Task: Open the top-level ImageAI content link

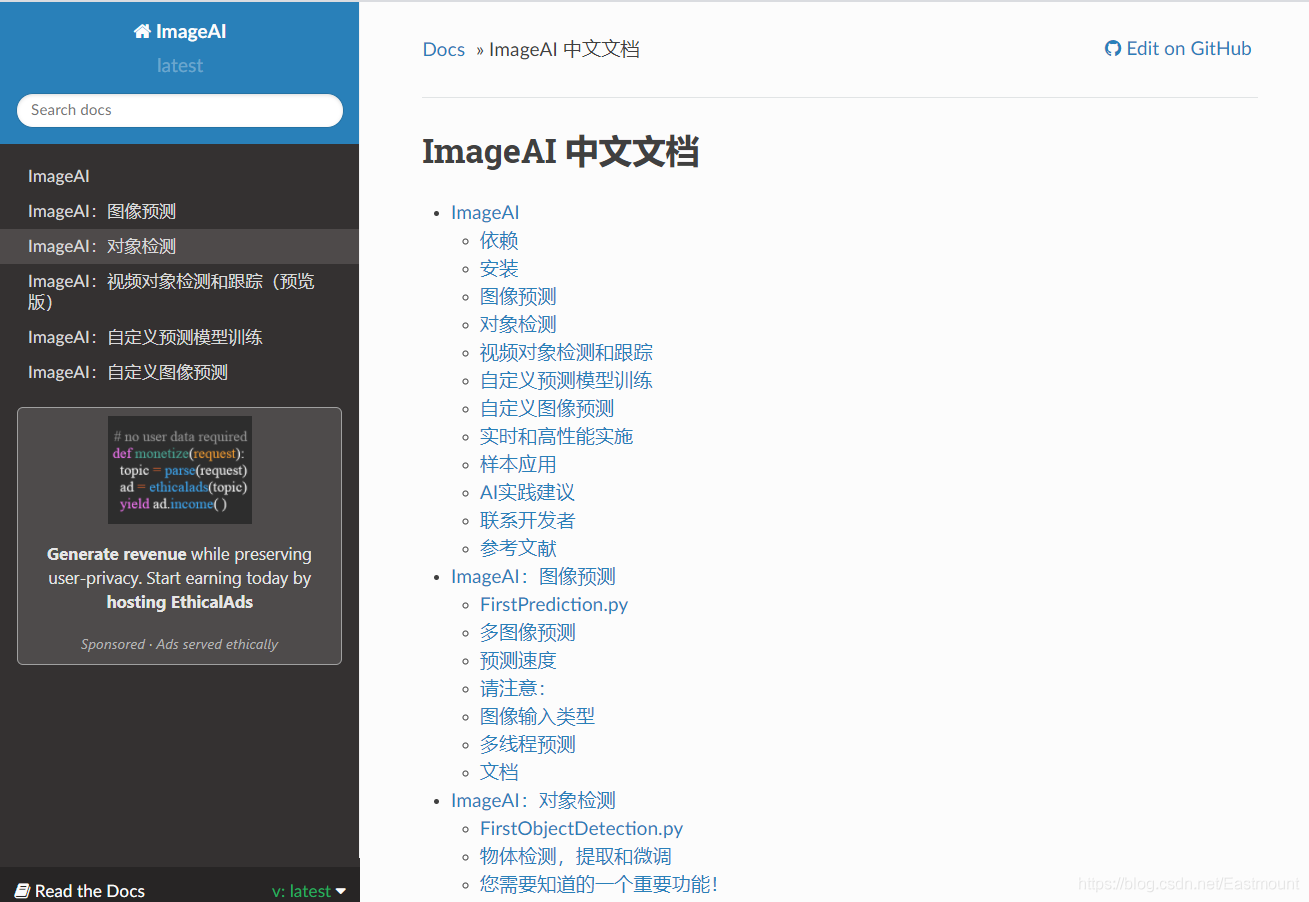Action: click(485, 212)
